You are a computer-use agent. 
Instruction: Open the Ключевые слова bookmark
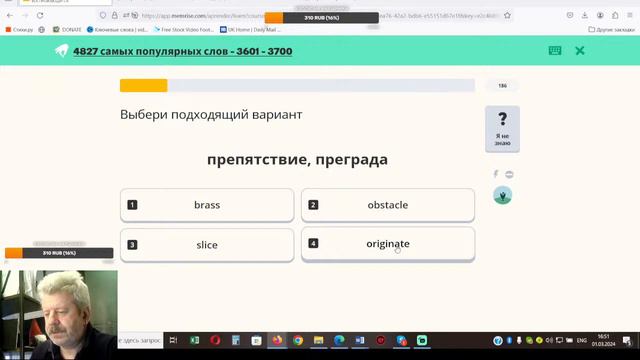[x=117, y=29]
